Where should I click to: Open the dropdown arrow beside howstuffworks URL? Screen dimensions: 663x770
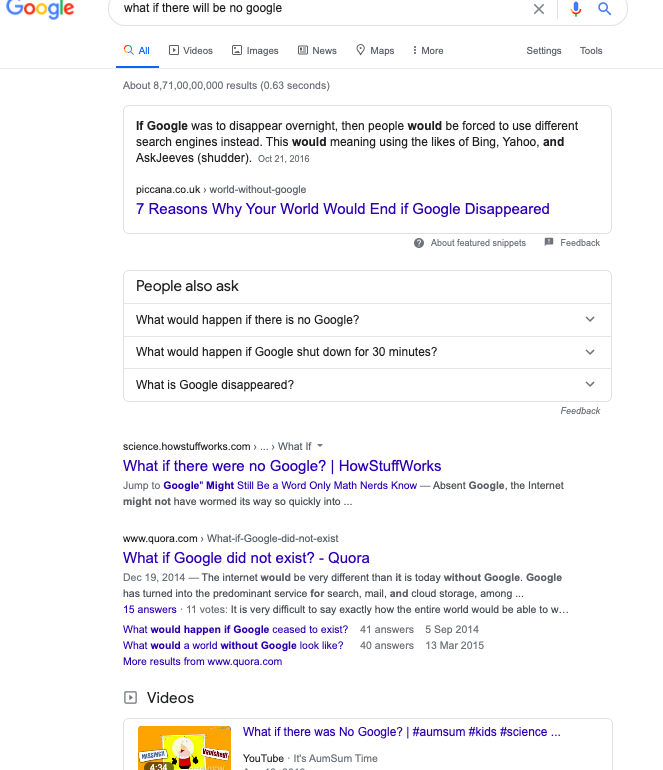[320, 446]
